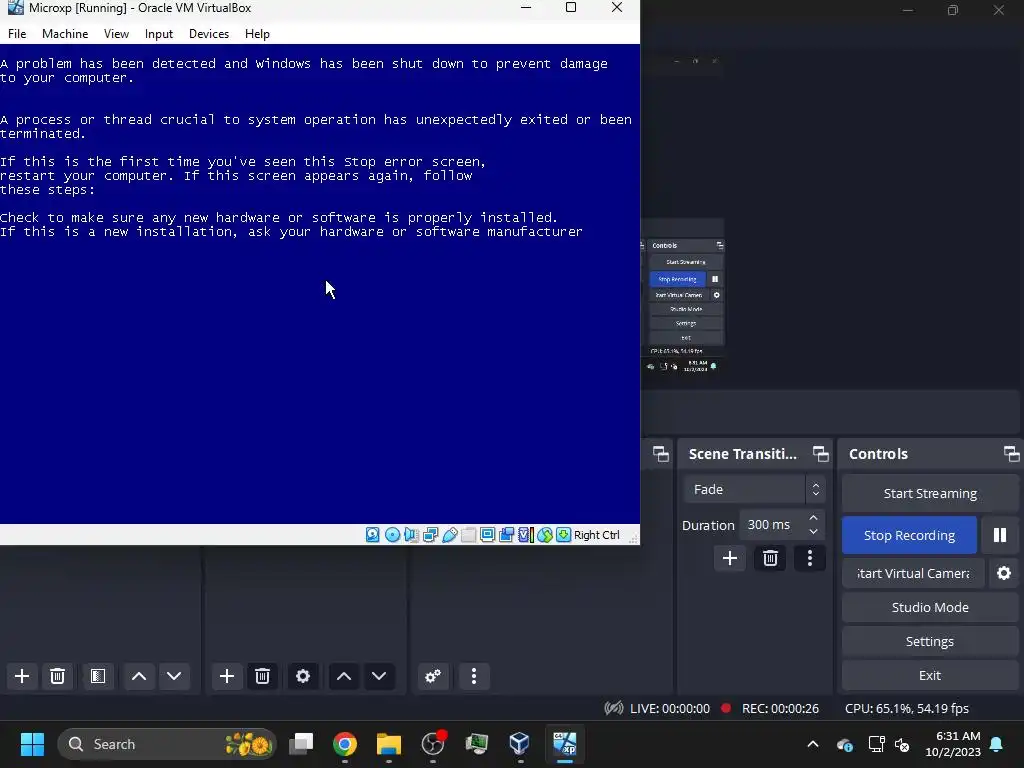This screenshot has width=1024, height=768.
Task: Increase the transition Duration value
Action: (813, 518)
